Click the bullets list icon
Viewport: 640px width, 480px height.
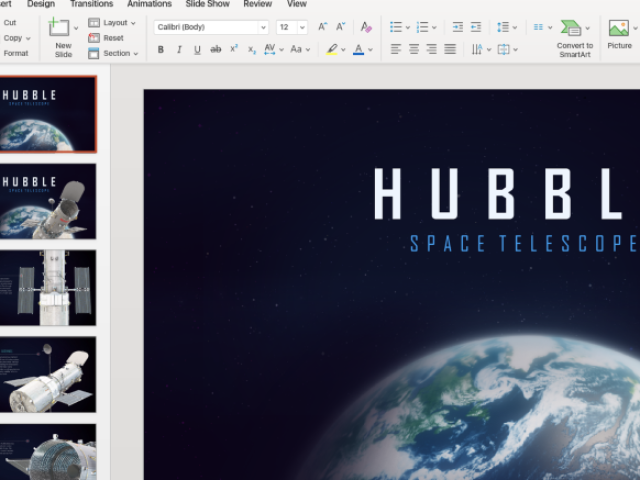(396, 27)
